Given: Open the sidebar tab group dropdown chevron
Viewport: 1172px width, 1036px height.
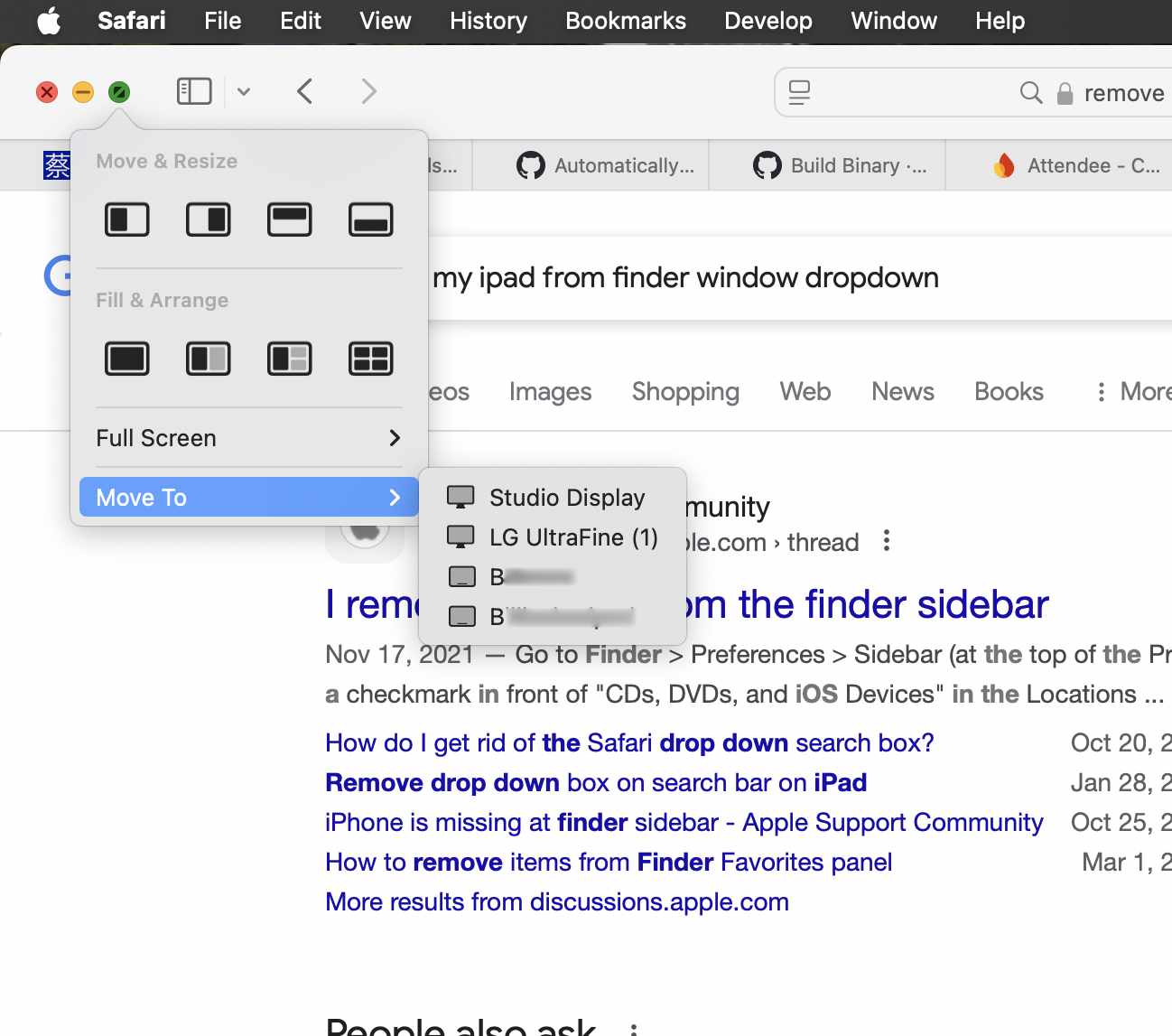Looking at the screenshot, I should click(x=244, y=91).
